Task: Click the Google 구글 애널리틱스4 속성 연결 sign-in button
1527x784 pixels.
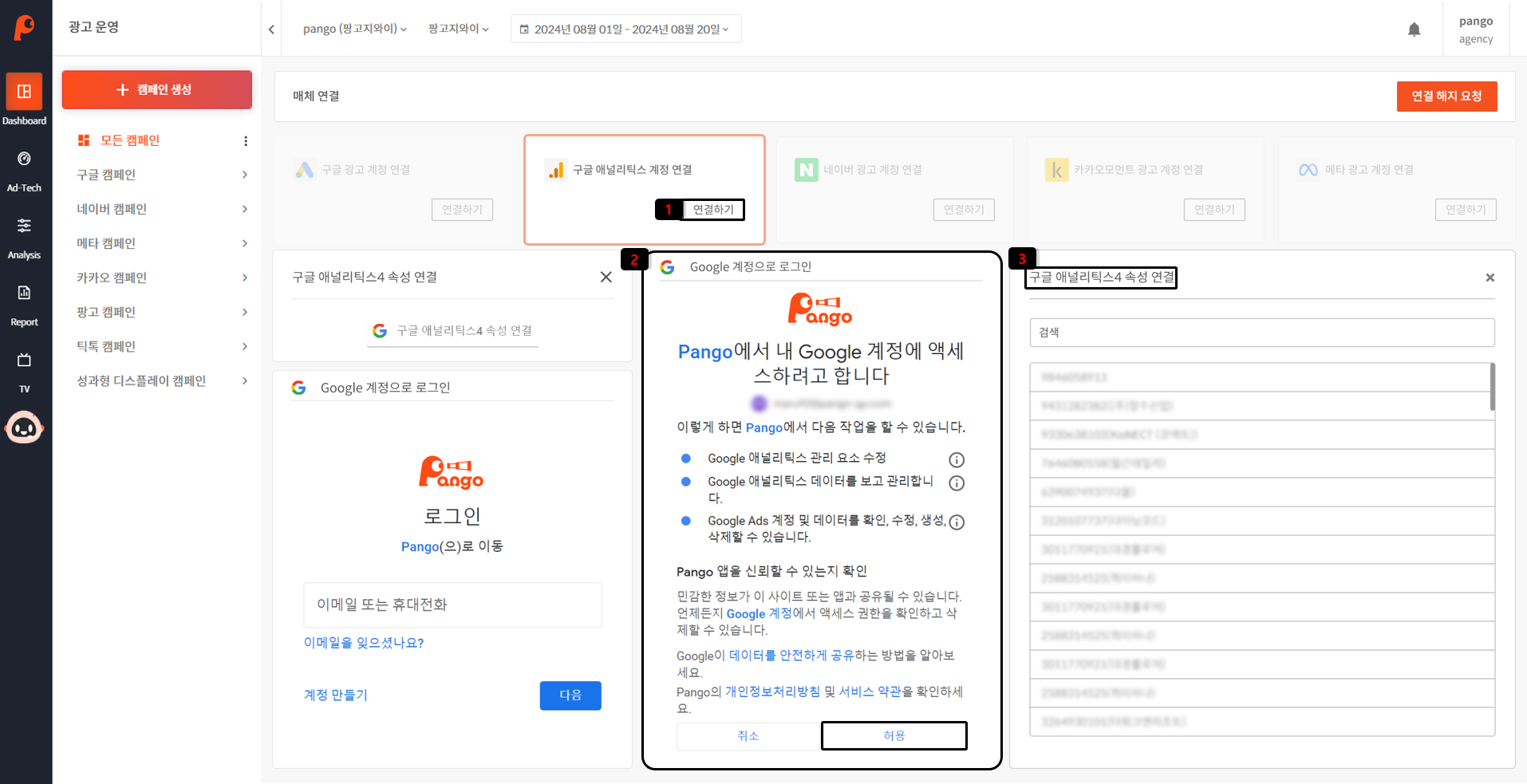Action: pyautogui.click(x=452, y=331)
